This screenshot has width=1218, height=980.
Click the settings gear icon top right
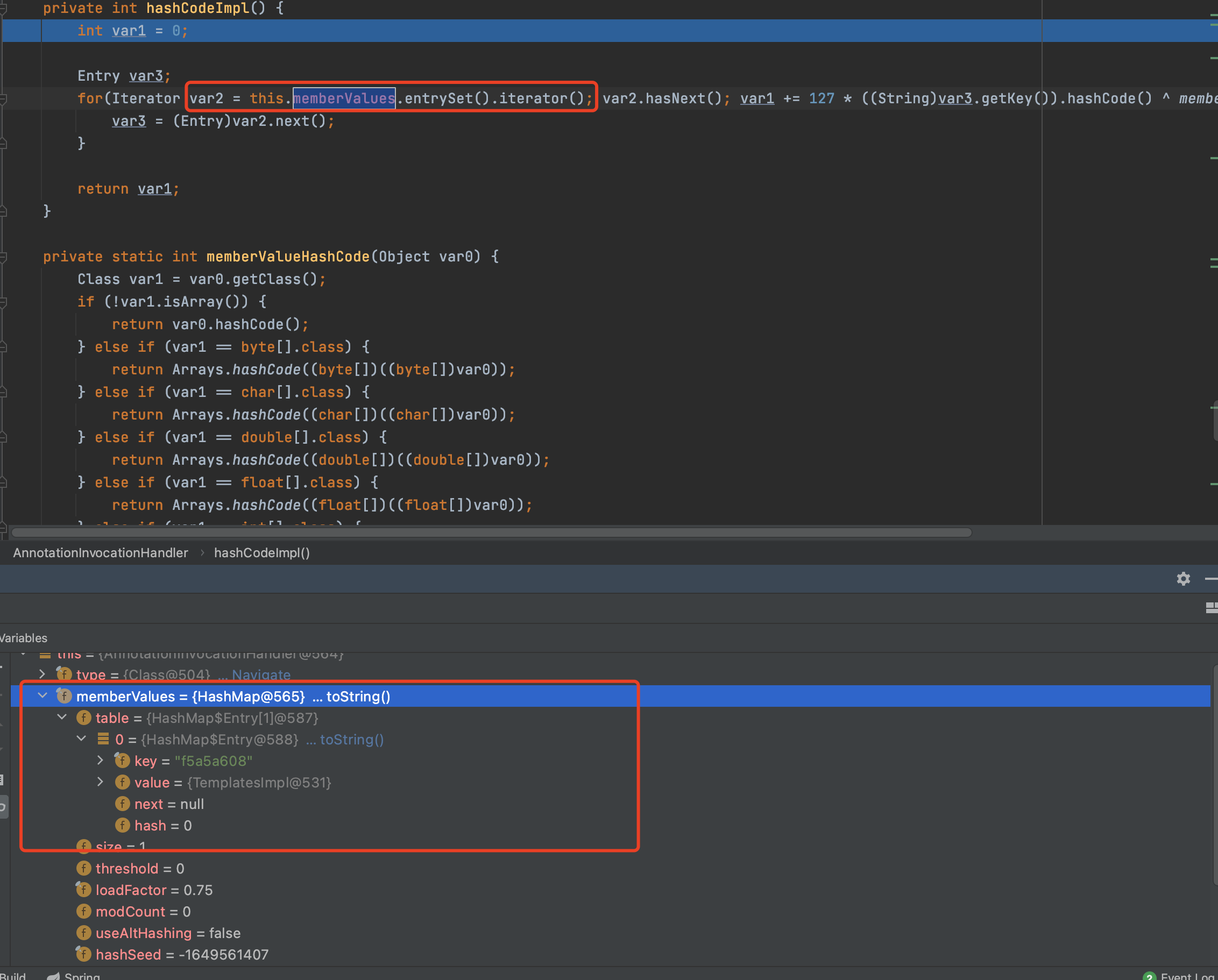pyautogui.click(x=1185, y=579)
